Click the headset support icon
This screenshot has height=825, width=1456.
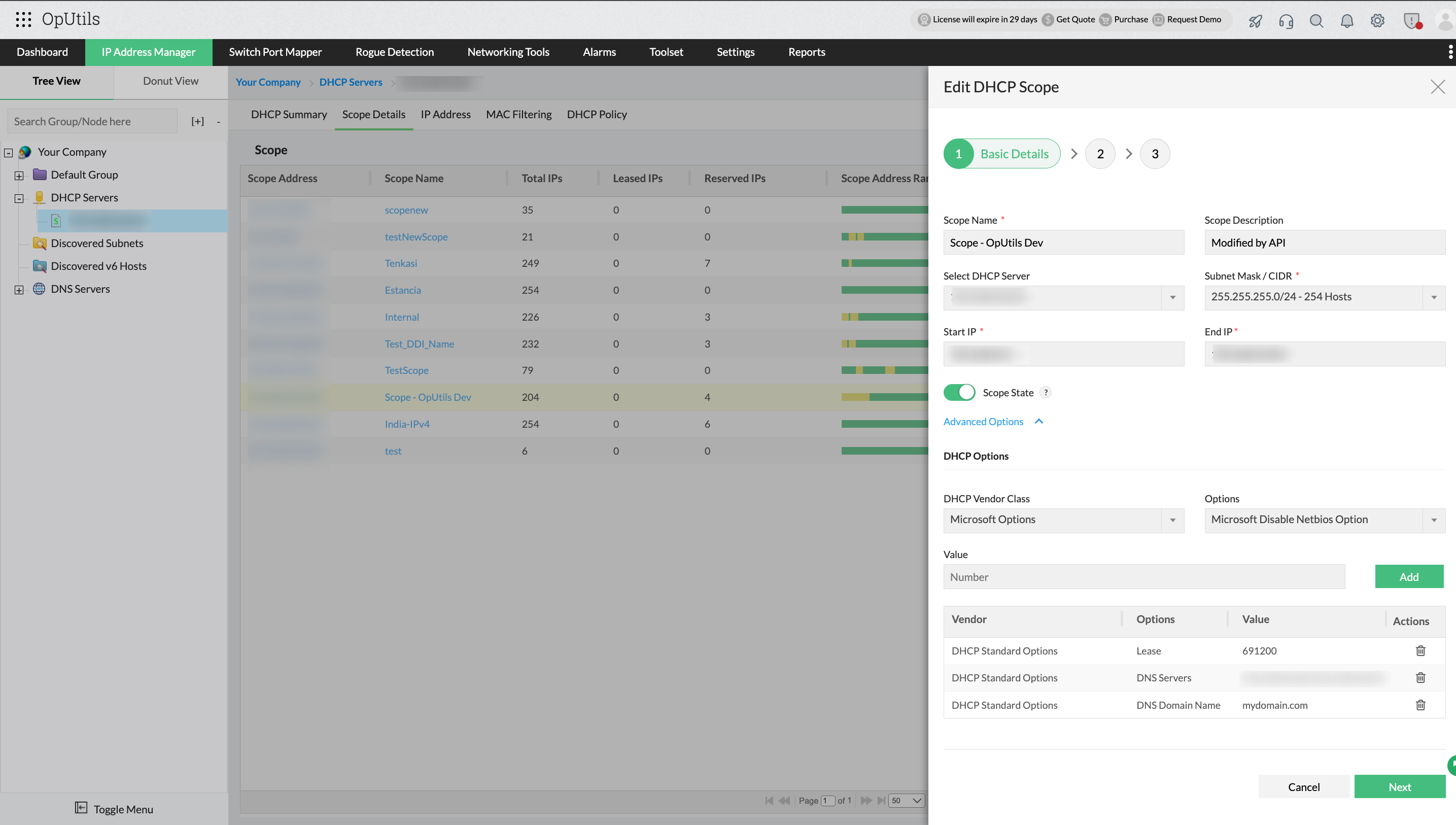pos(1286,21)
